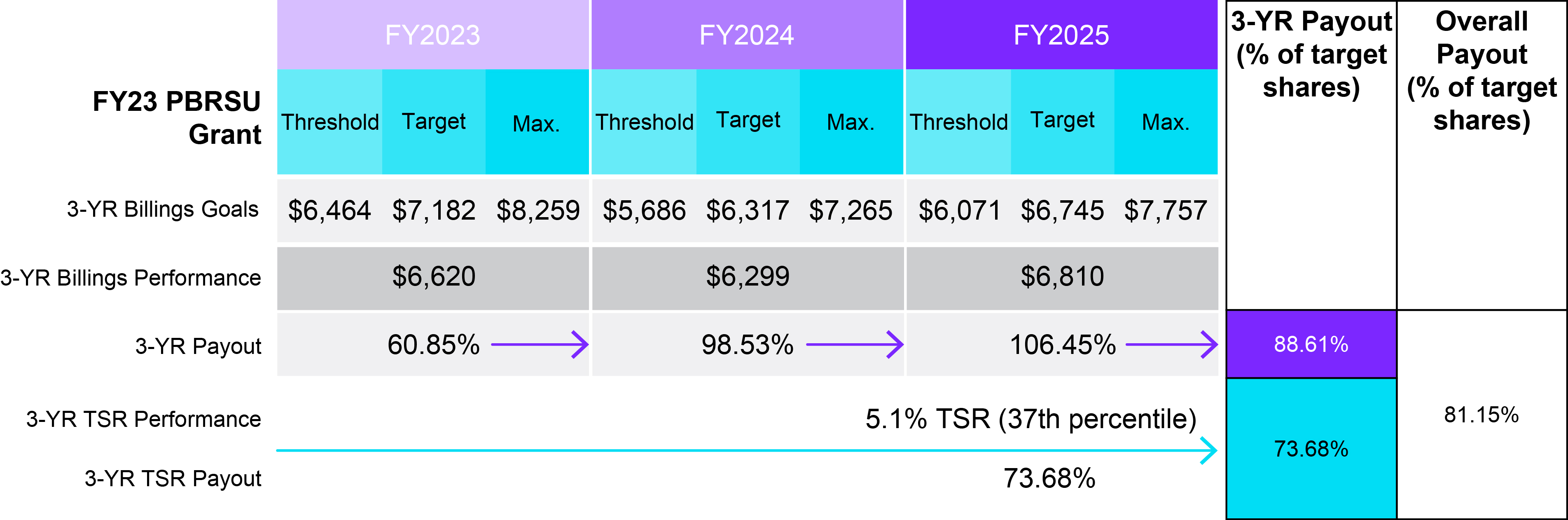
Task: Select the $7,182 billings goal
Action: click(433, 211)
